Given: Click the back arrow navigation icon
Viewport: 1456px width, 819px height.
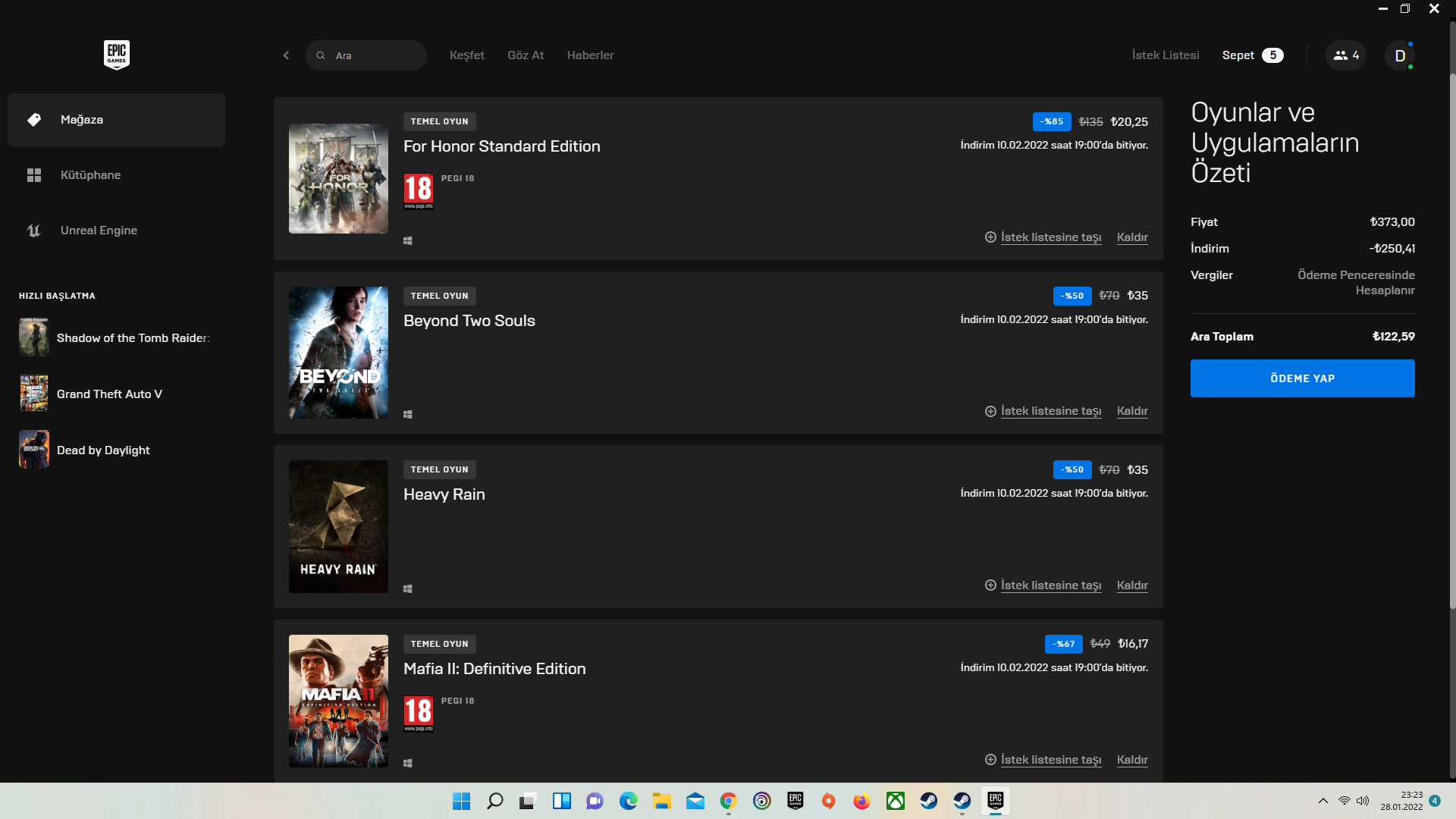Looking at the screenshot, I should pos(286,55).
